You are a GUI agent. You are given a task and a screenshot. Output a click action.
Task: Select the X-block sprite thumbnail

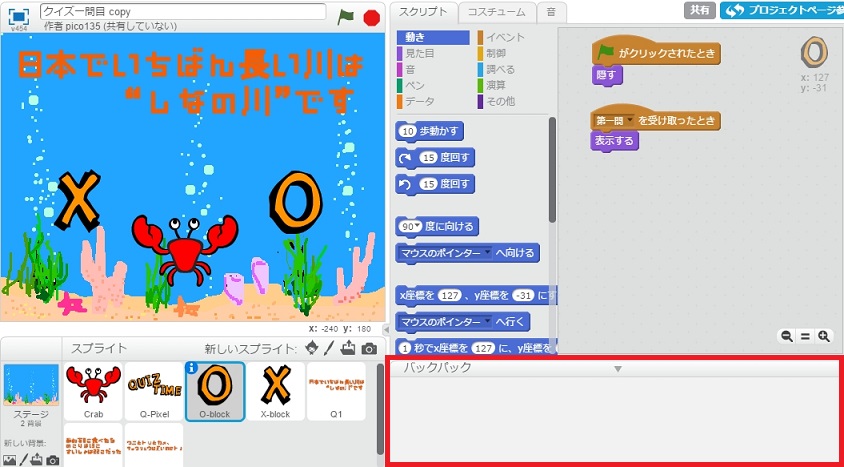click(276, 391)
